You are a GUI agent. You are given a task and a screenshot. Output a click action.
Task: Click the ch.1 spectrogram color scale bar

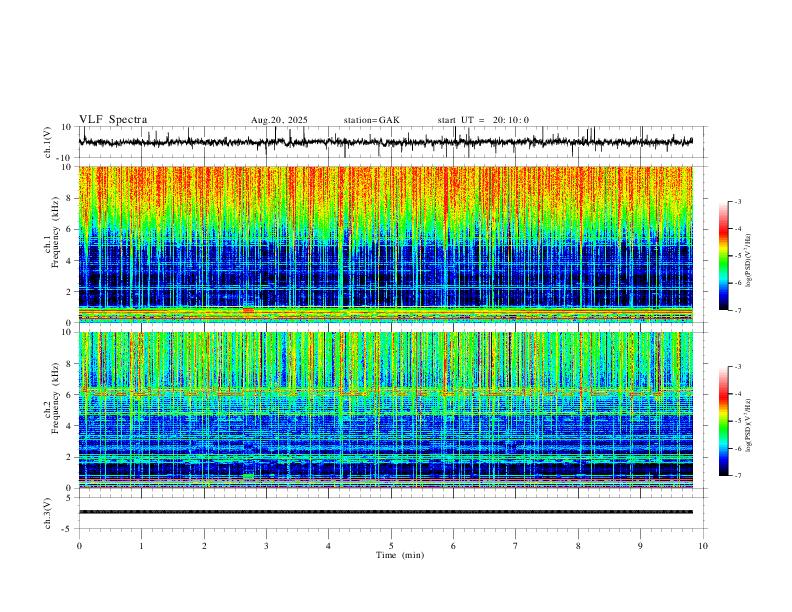pos(723,256)
